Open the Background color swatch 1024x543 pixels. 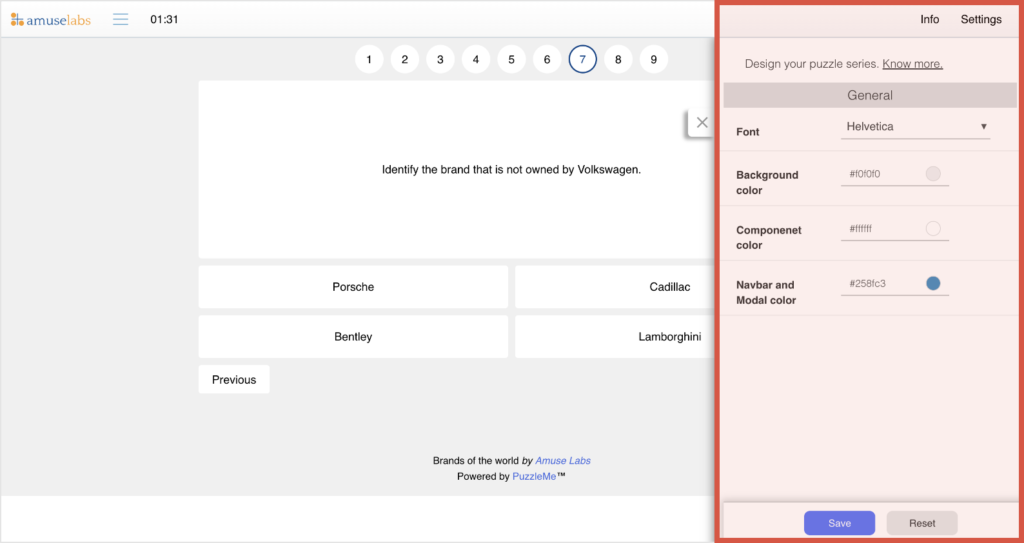point(933,174)
